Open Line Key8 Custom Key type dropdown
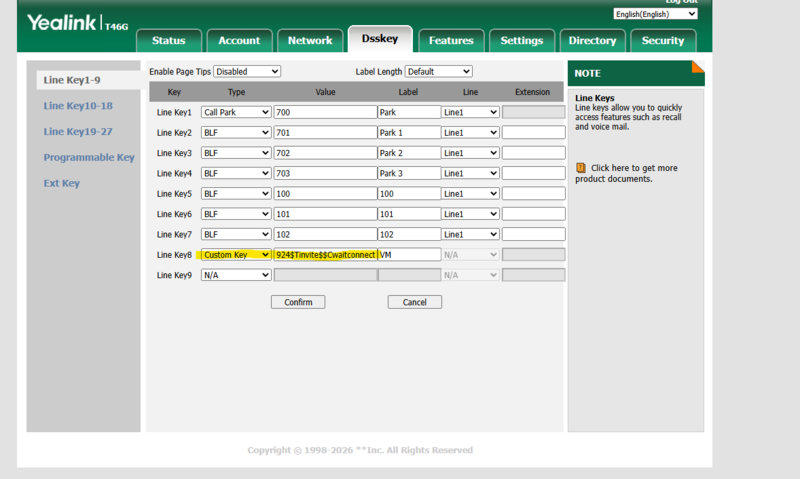 [x=236, y=255]
